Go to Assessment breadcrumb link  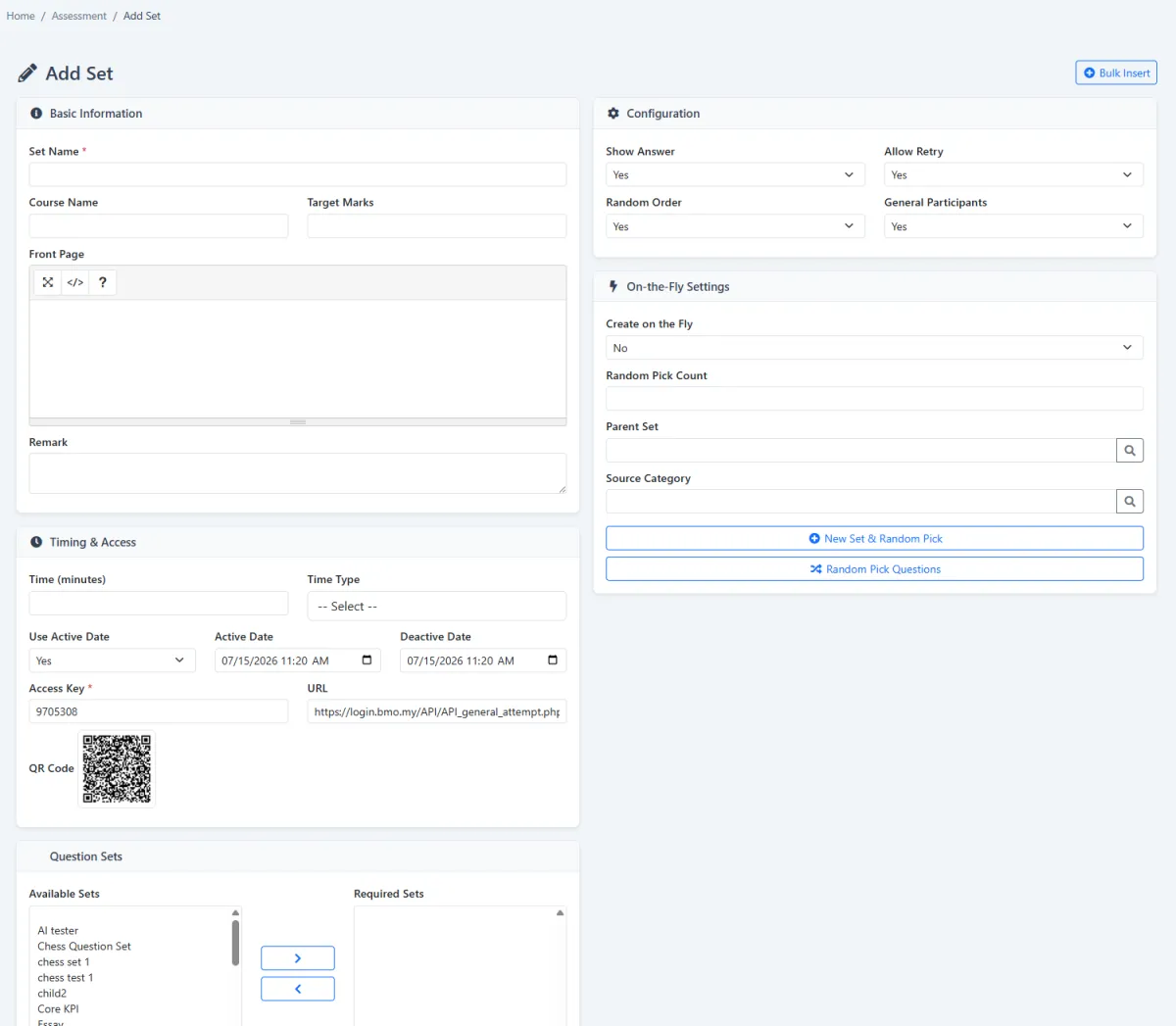(x=79, y=16)
